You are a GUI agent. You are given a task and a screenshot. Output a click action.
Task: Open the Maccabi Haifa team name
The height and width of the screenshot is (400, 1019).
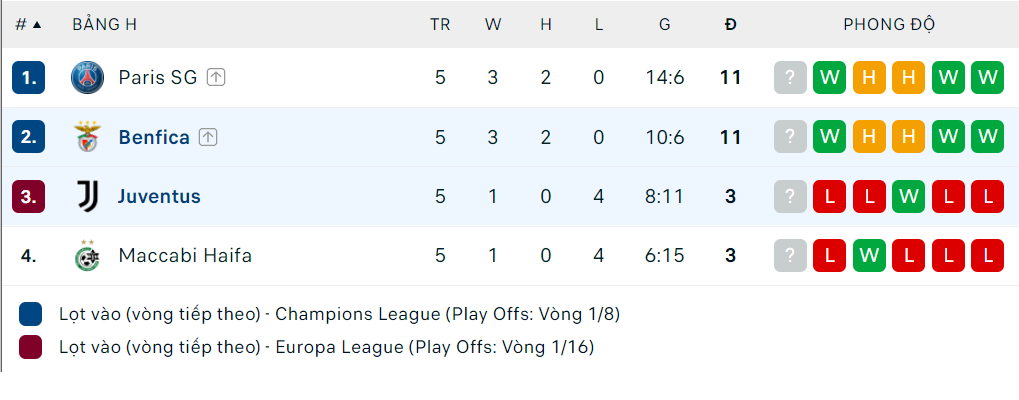click(x=185, y=256)
